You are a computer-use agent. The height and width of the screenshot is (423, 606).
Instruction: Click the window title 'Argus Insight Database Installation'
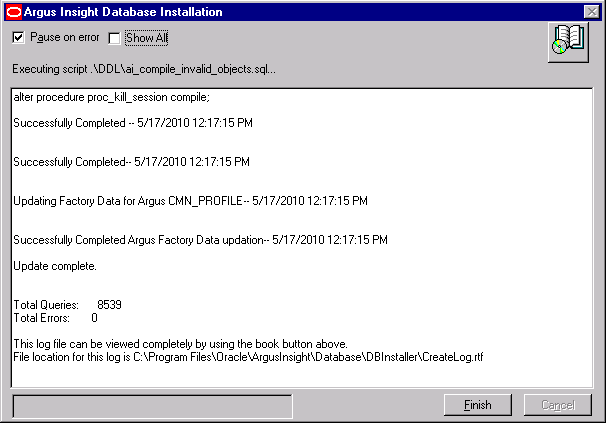(x=123, y=12)
